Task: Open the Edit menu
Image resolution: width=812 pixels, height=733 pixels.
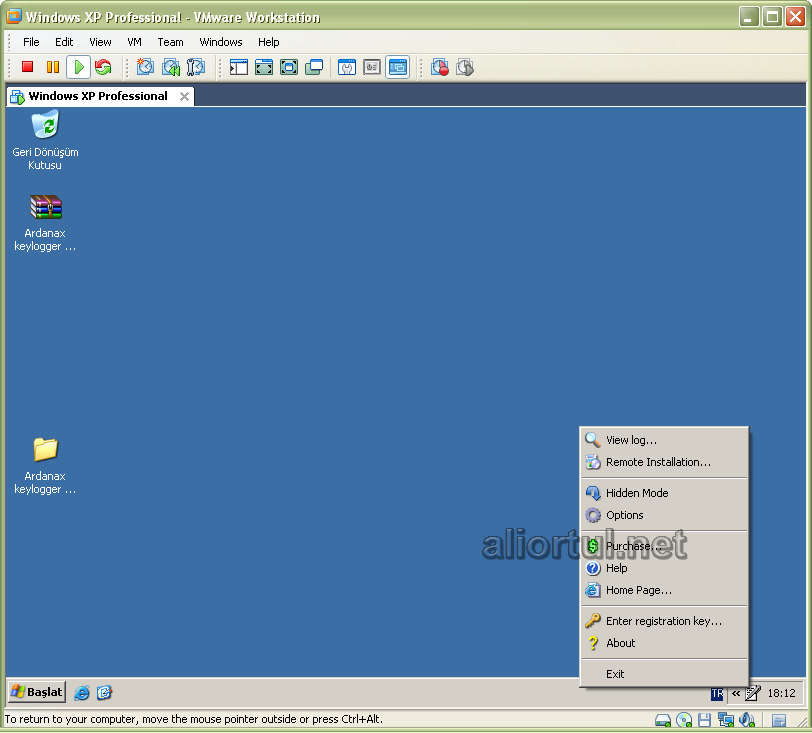Action: point(64,42)
